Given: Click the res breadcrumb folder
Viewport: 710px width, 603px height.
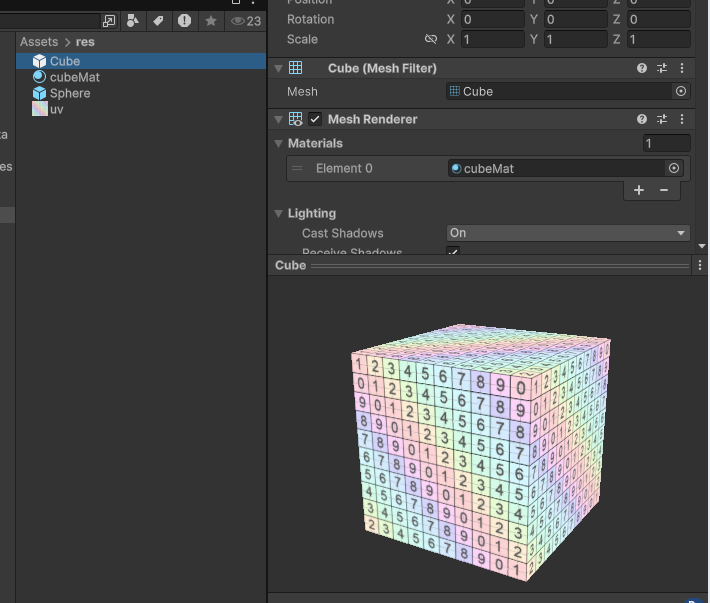Looking at the screenshot, I should tap(85, 42).
